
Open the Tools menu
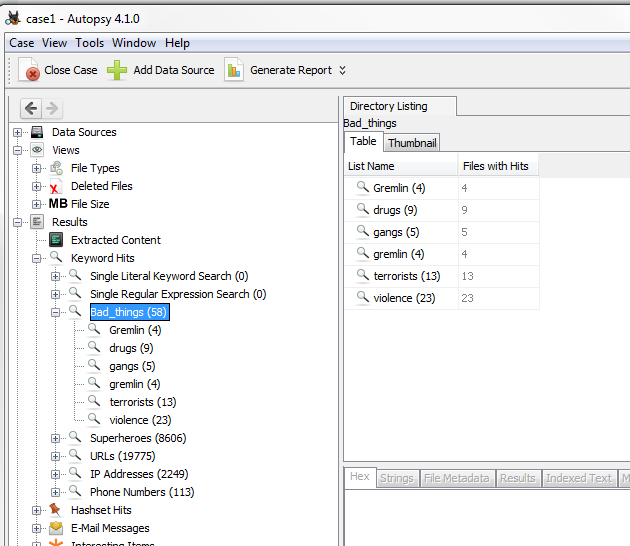click(x=89, y=43)
